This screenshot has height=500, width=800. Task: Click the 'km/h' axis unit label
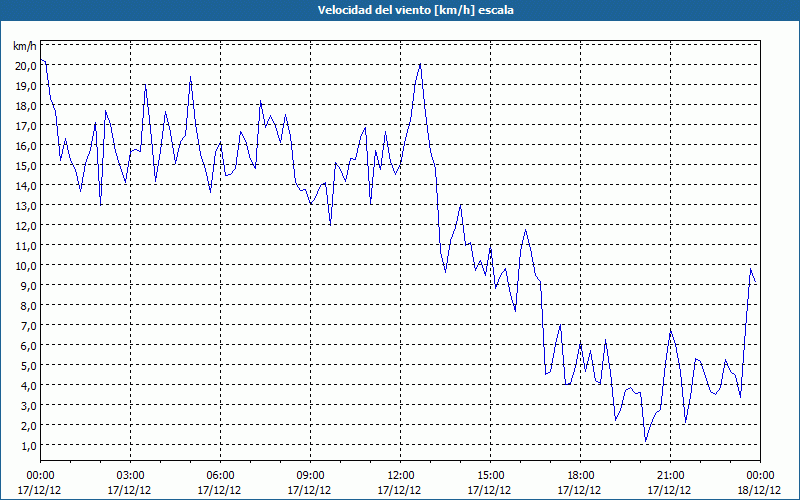(25, 46)
